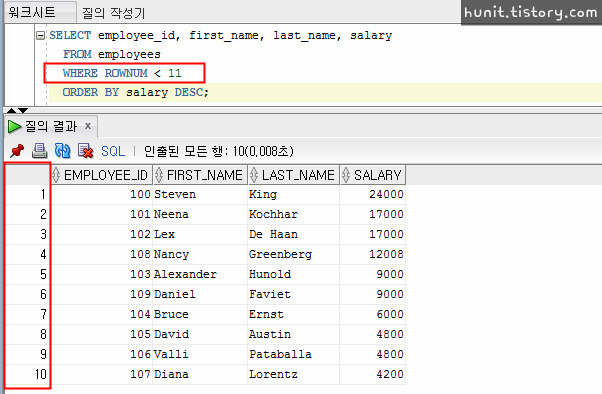Click the ORDER BY salary DESC line
602x394 pixels.
click(136, 92)
